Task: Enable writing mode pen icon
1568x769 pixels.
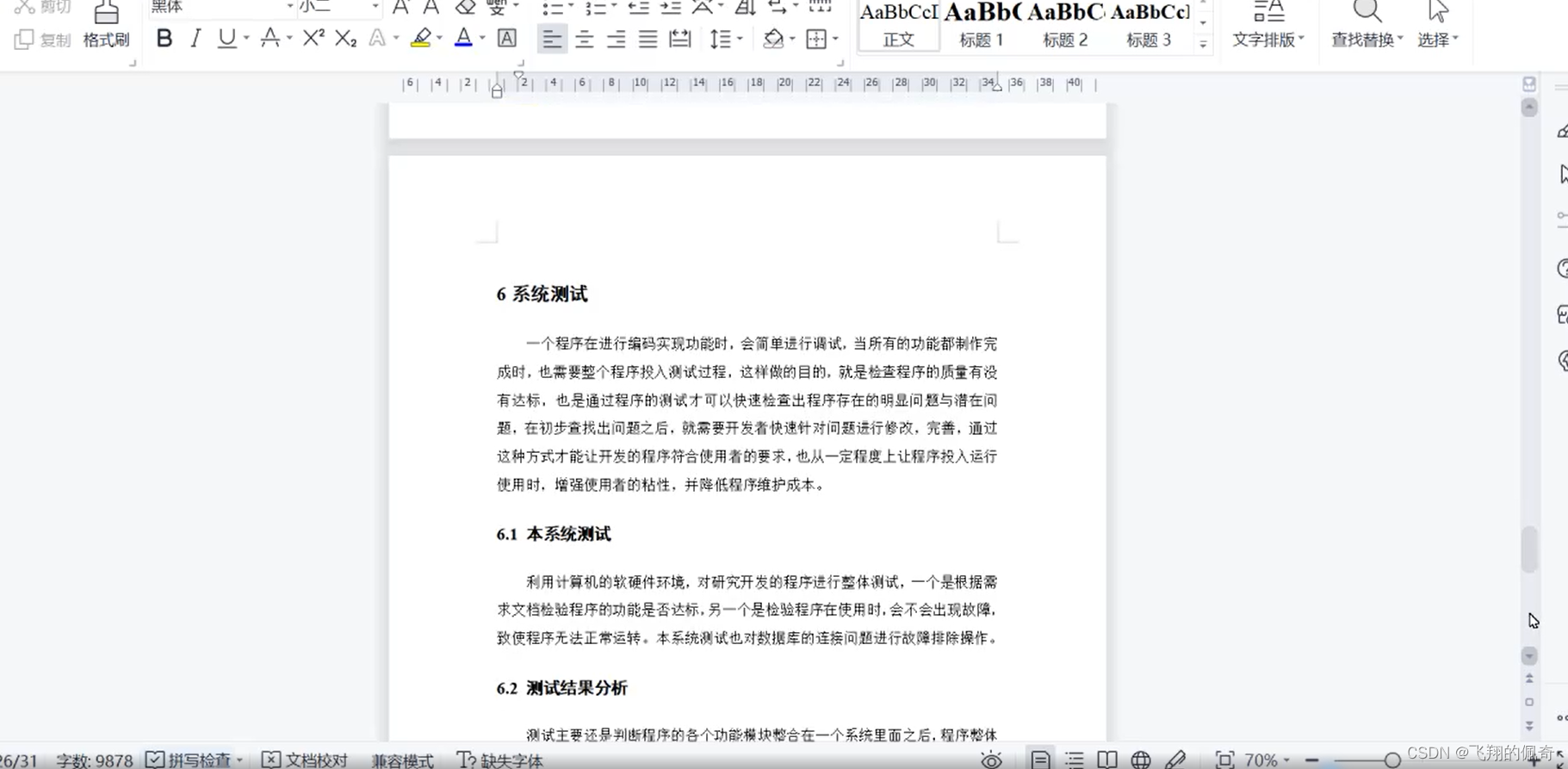Action: (x=1175, y=760)
